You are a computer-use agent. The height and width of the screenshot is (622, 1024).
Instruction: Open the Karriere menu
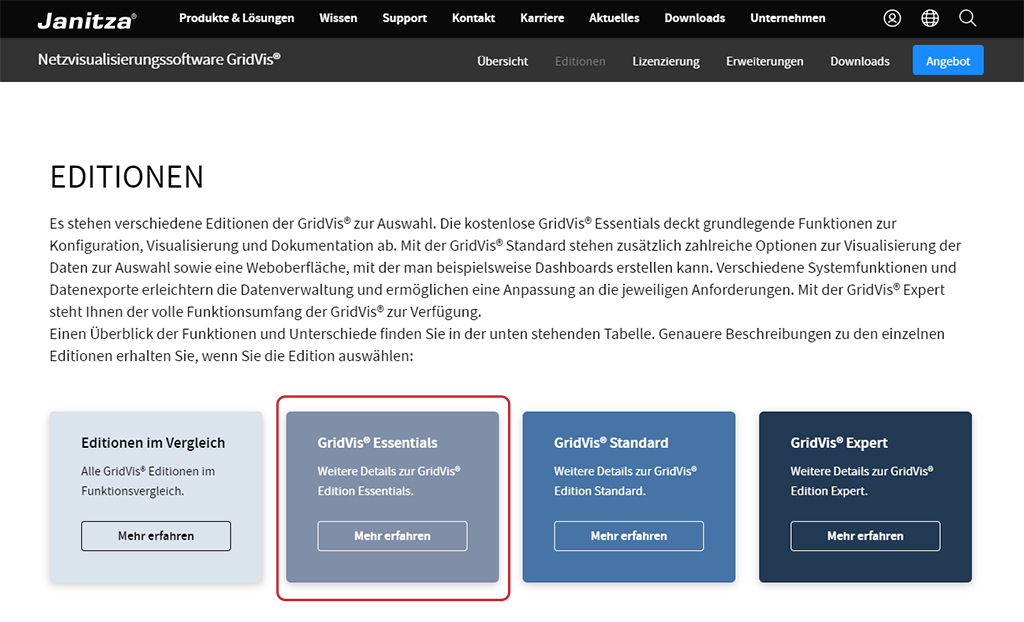click(x=542, y=18)
